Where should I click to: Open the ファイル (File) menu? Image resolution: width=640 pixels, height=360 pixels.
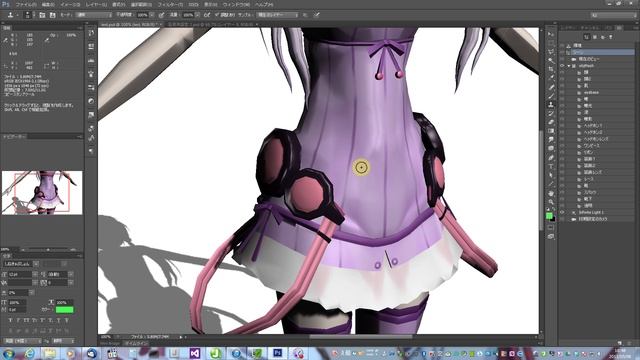[x=26, y=4]
